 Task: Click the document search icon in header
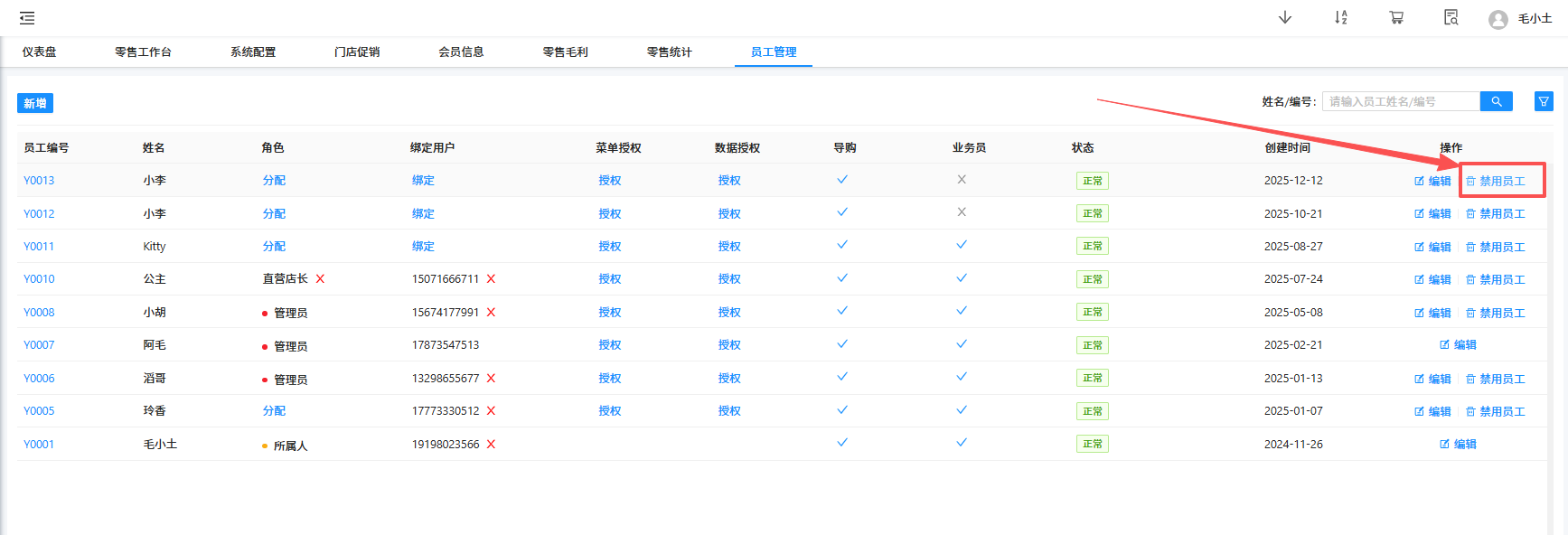pyautogui.click(x=1451, y=18)
